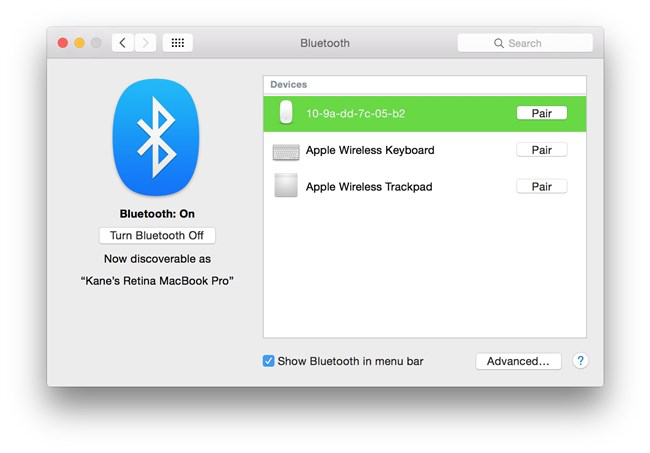Viewport: 650px width, 453px height.
Task: Uncheck Show Bluetooth in menu bar
Action: point(268,361)
